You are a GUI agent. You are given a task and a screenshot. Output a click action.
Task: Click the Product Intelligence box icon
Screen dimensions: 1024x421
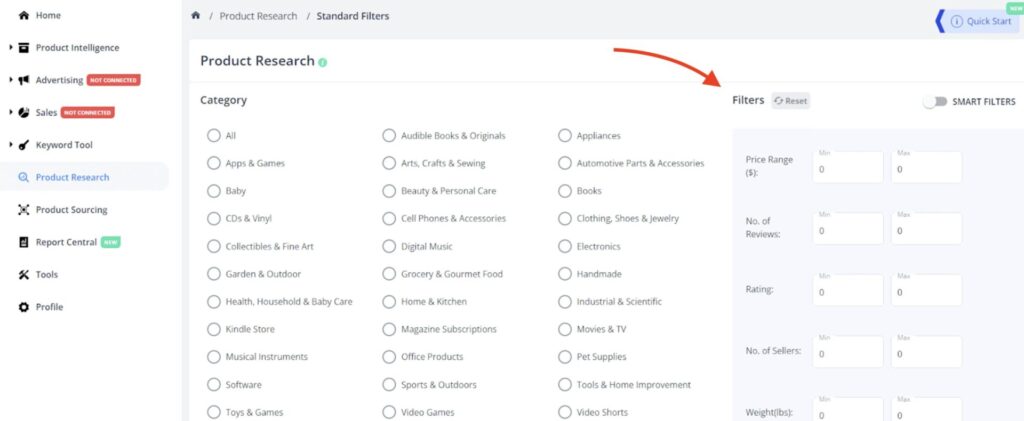pos(24,48)
